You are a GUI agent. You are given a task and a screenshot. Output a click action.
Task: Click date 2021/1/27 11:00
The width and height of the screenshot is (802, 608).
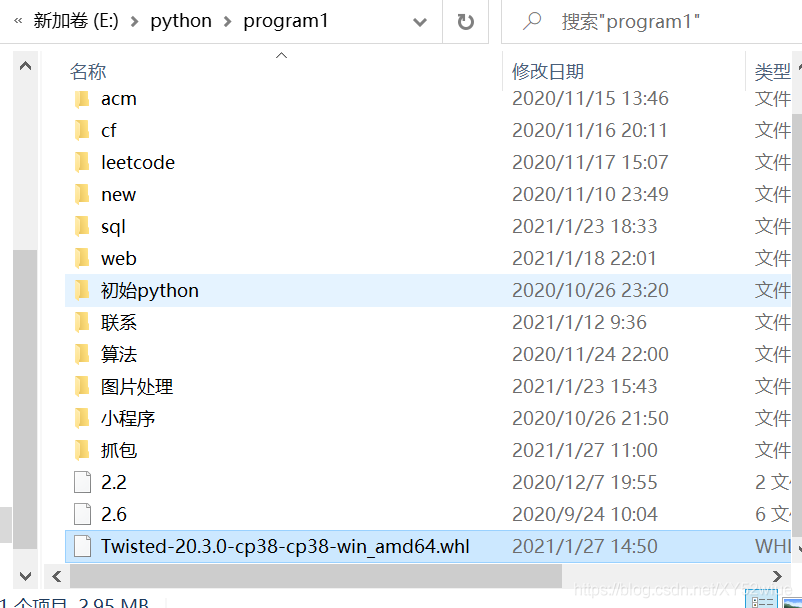point(585,450)
